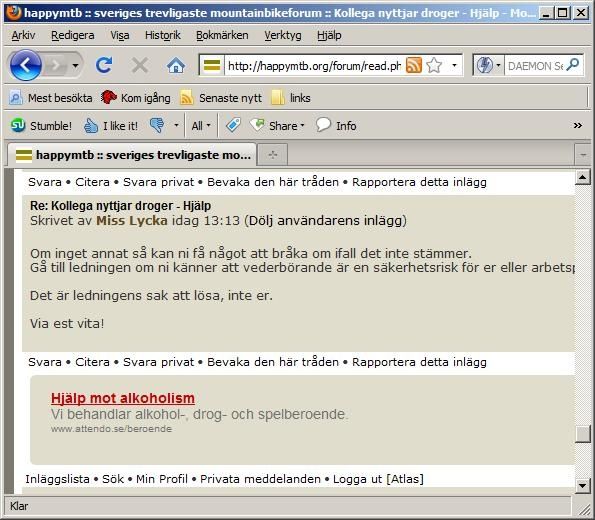Image resolution: width=595 pixels, height=520 pixels.
Task: Go to the Home page icon
Action: pos(176,66)
